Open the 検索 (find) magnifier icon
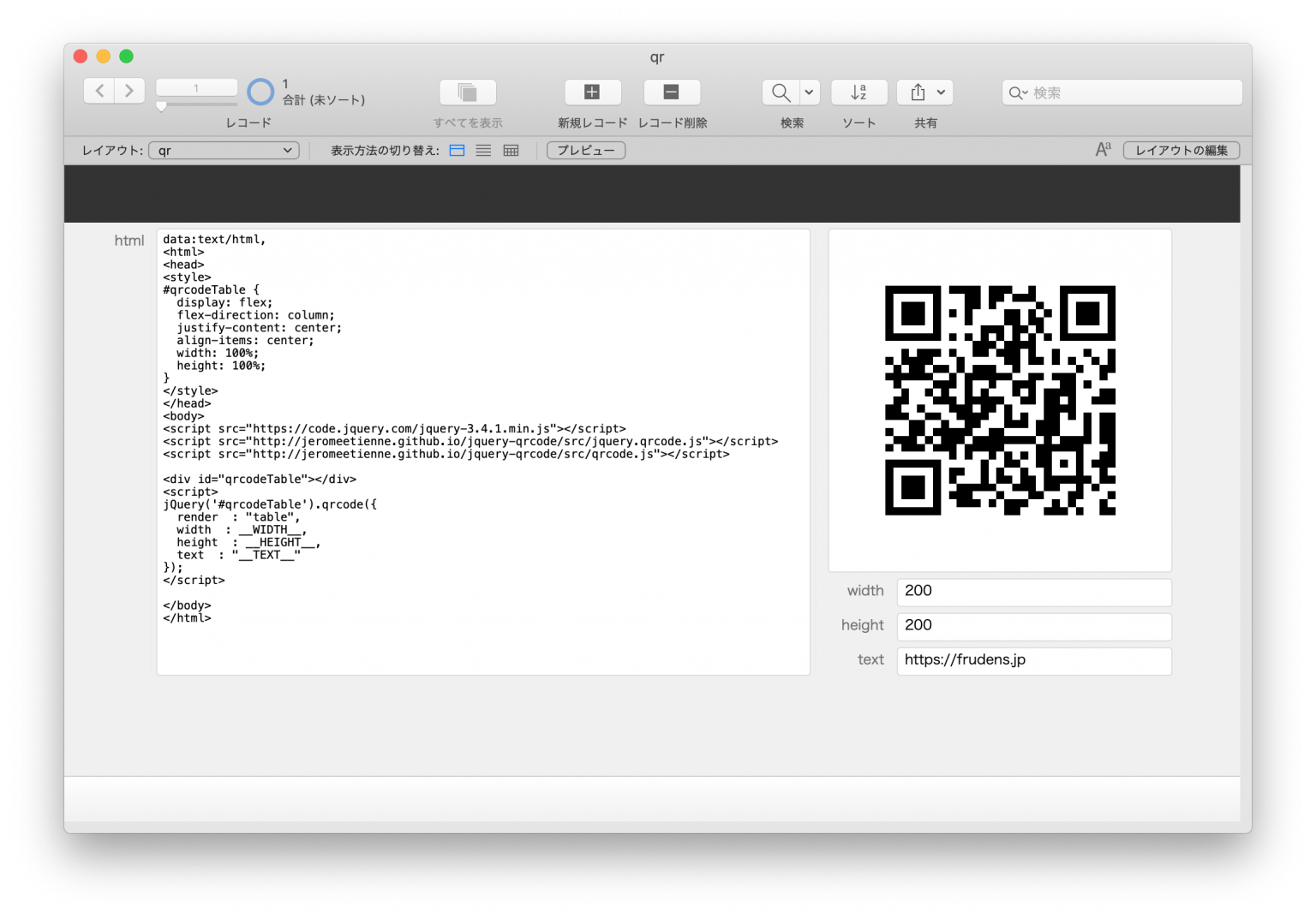 (x=780, y=92)
